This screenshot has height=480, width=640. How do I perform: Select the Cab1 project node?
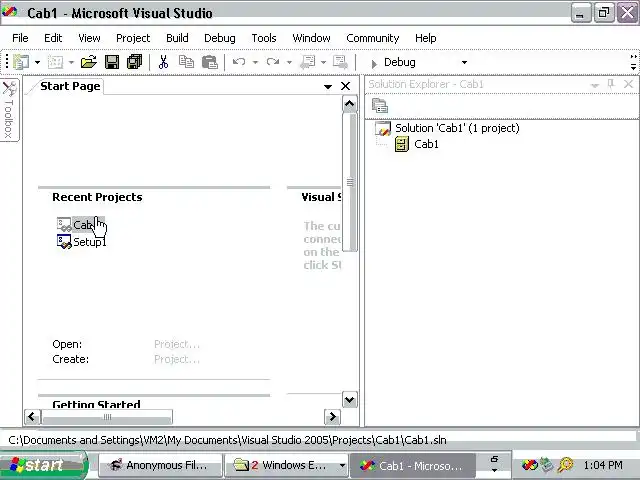426,144
